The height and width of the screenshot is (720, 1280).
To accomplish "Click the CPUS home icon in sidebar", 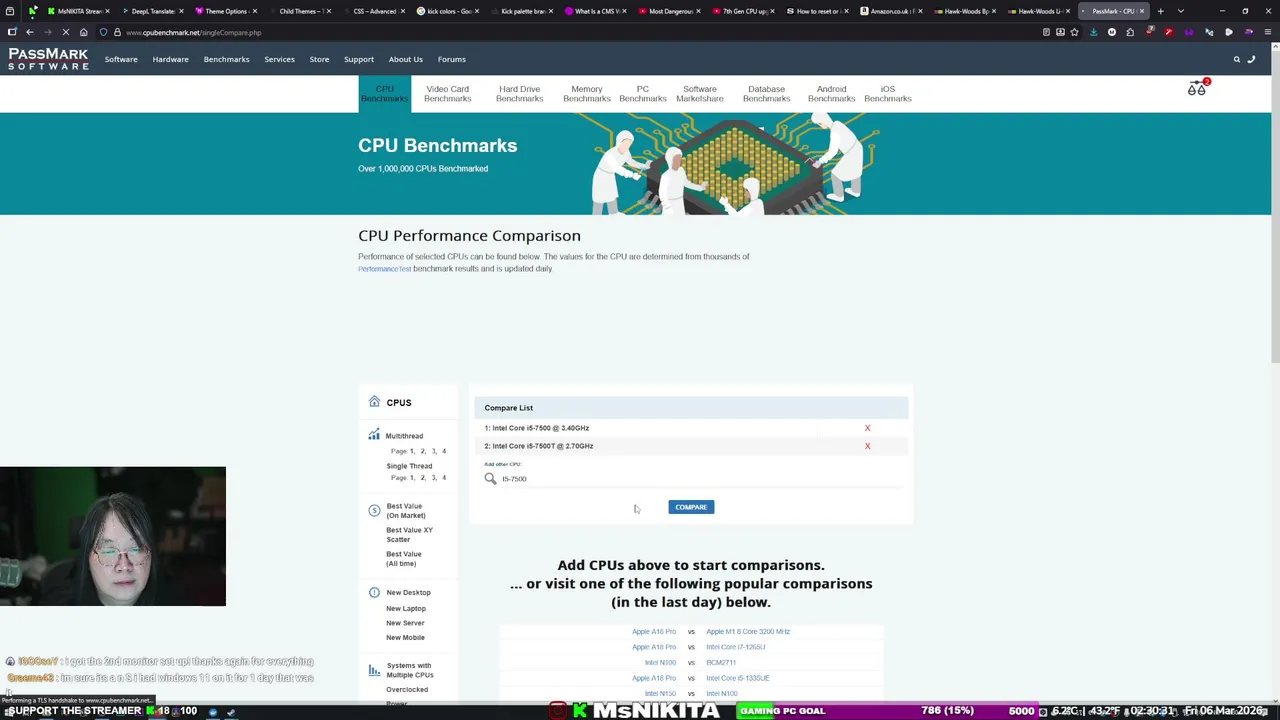I will 374,402.
